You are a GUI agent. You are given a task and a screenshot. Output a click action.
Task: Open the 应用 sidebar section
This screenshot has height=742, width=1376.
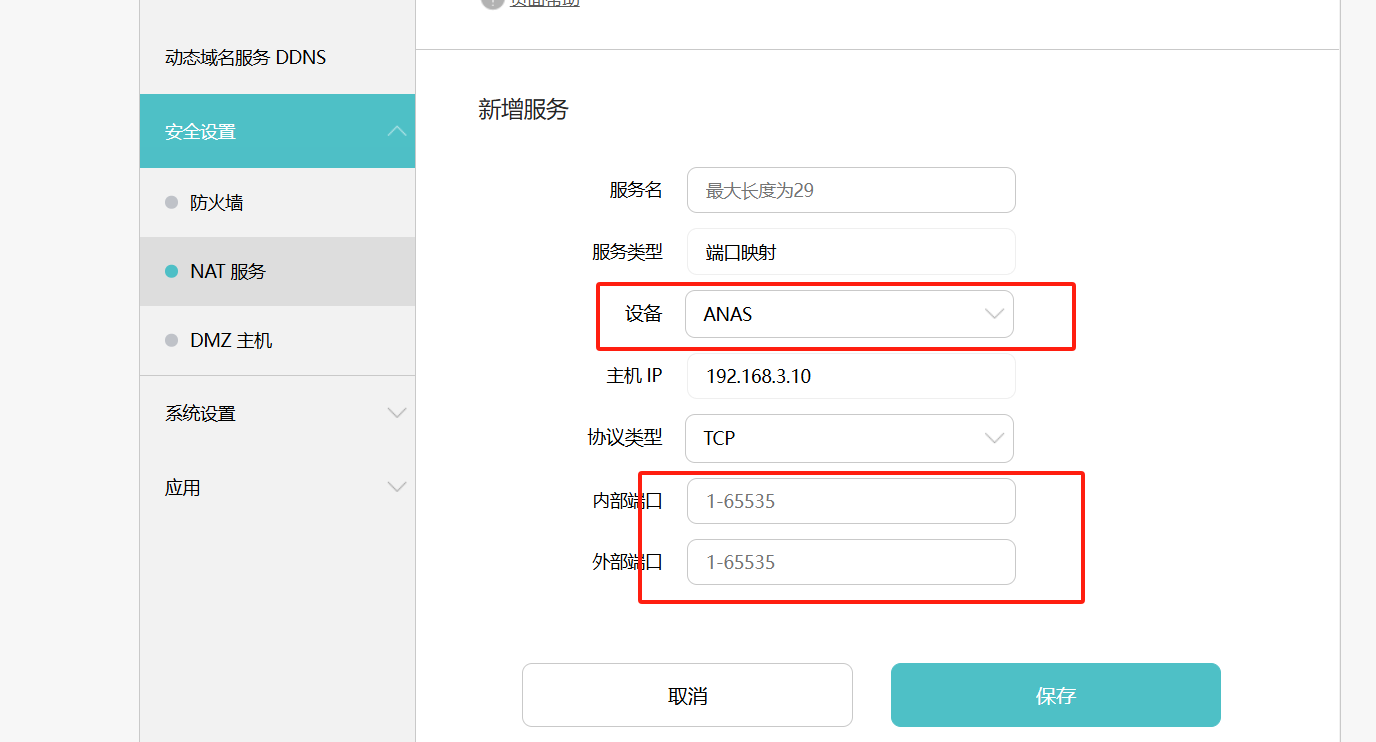click(x=183, y=488)
